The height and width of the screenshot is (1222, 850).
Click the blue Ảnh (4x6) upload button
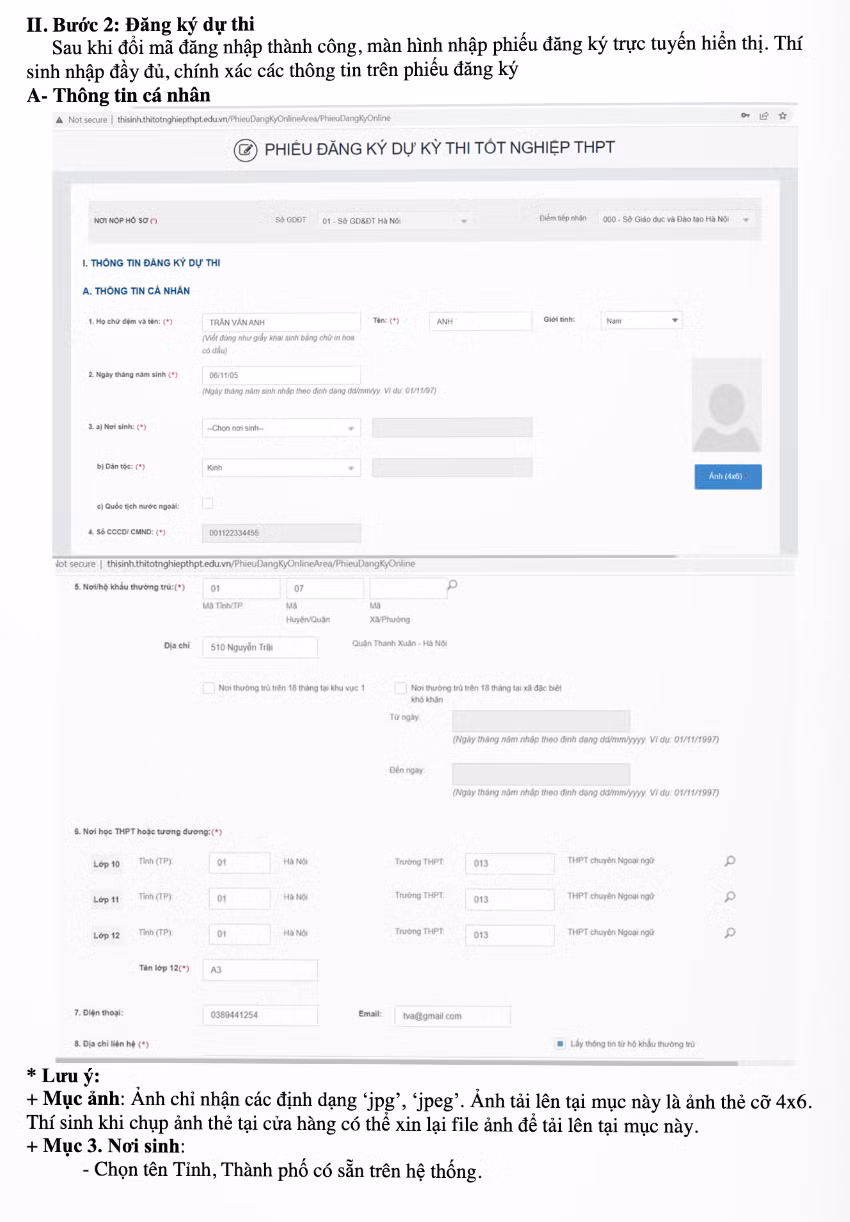[x=727, y=476]
